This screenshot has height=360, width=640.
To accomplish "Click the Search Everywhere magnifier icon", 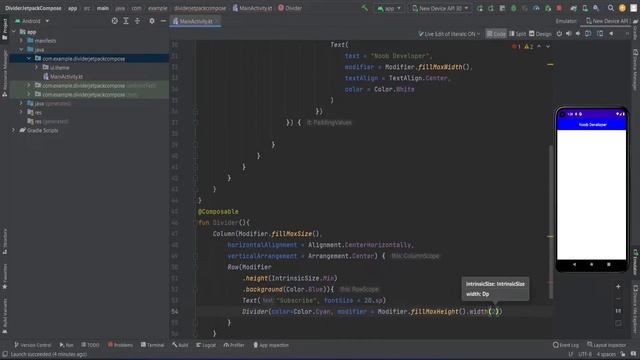I will 611,8.
